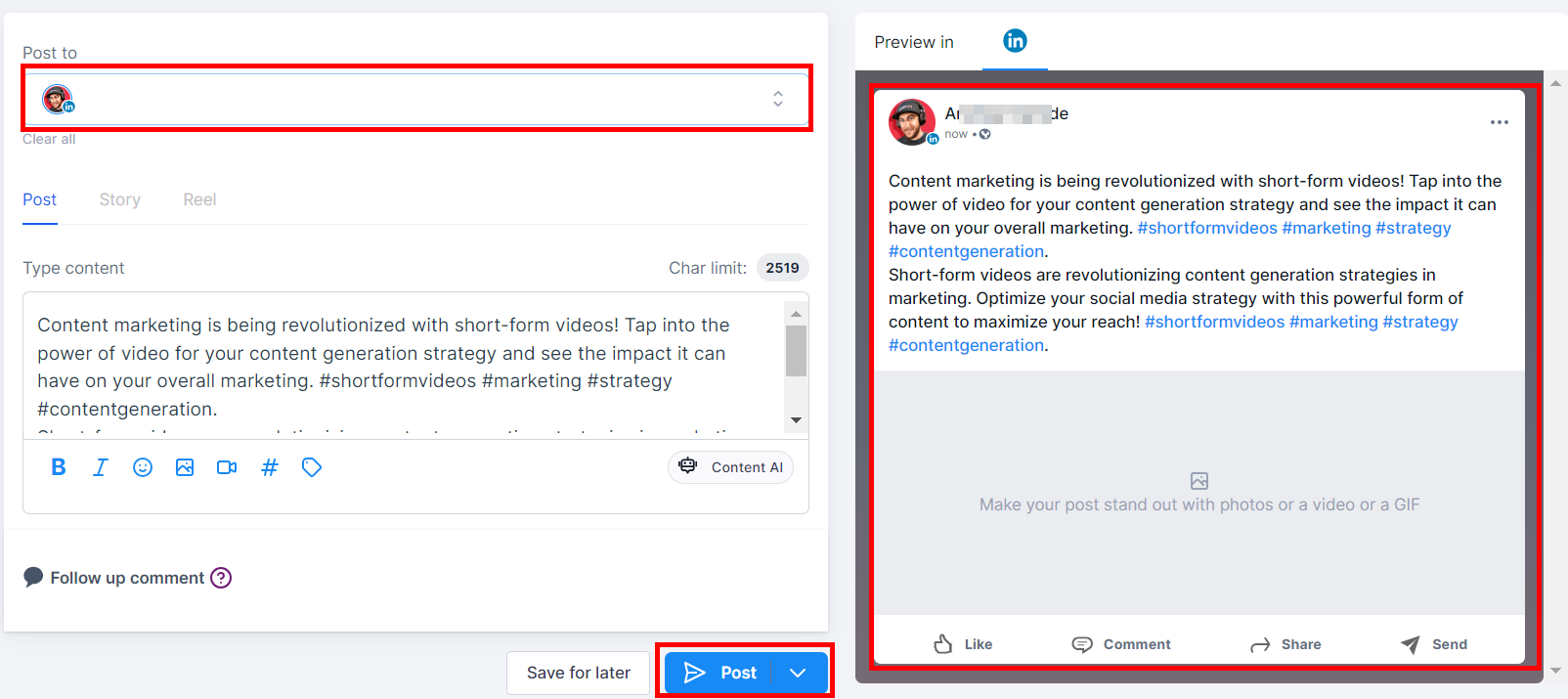1568x699 pixels.
Task: Click the tag label icon
Action: point(312,467)
